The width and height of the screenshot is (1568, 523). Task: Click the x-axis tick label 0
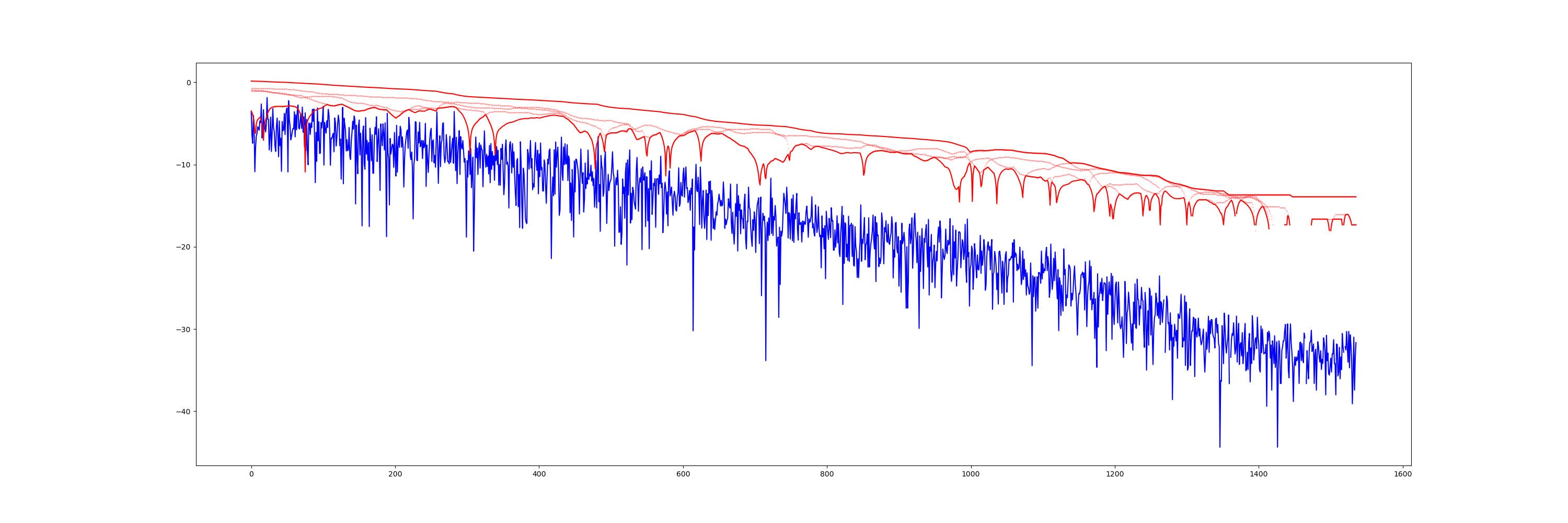pyautogui.click(x=251, y=474)
